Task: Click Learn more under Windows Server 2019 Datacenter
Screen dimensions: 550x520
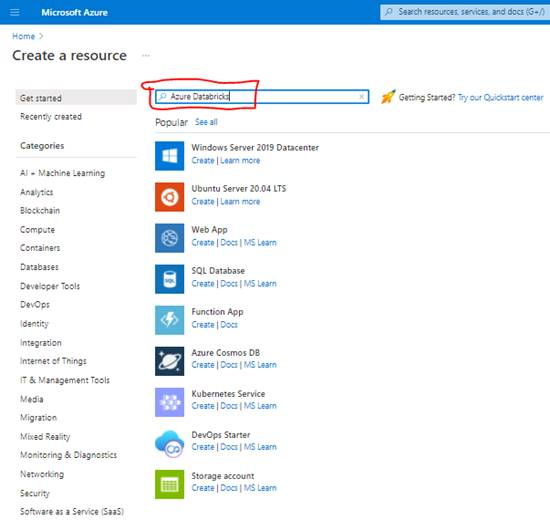Action: tap(240, 160)
